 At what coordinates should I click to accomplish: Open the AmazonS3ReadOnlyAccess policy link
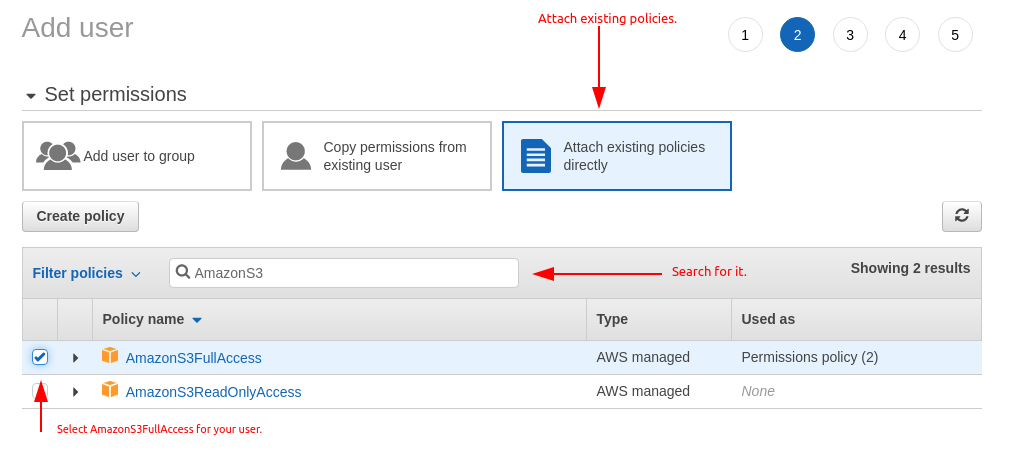pos(213,392)
